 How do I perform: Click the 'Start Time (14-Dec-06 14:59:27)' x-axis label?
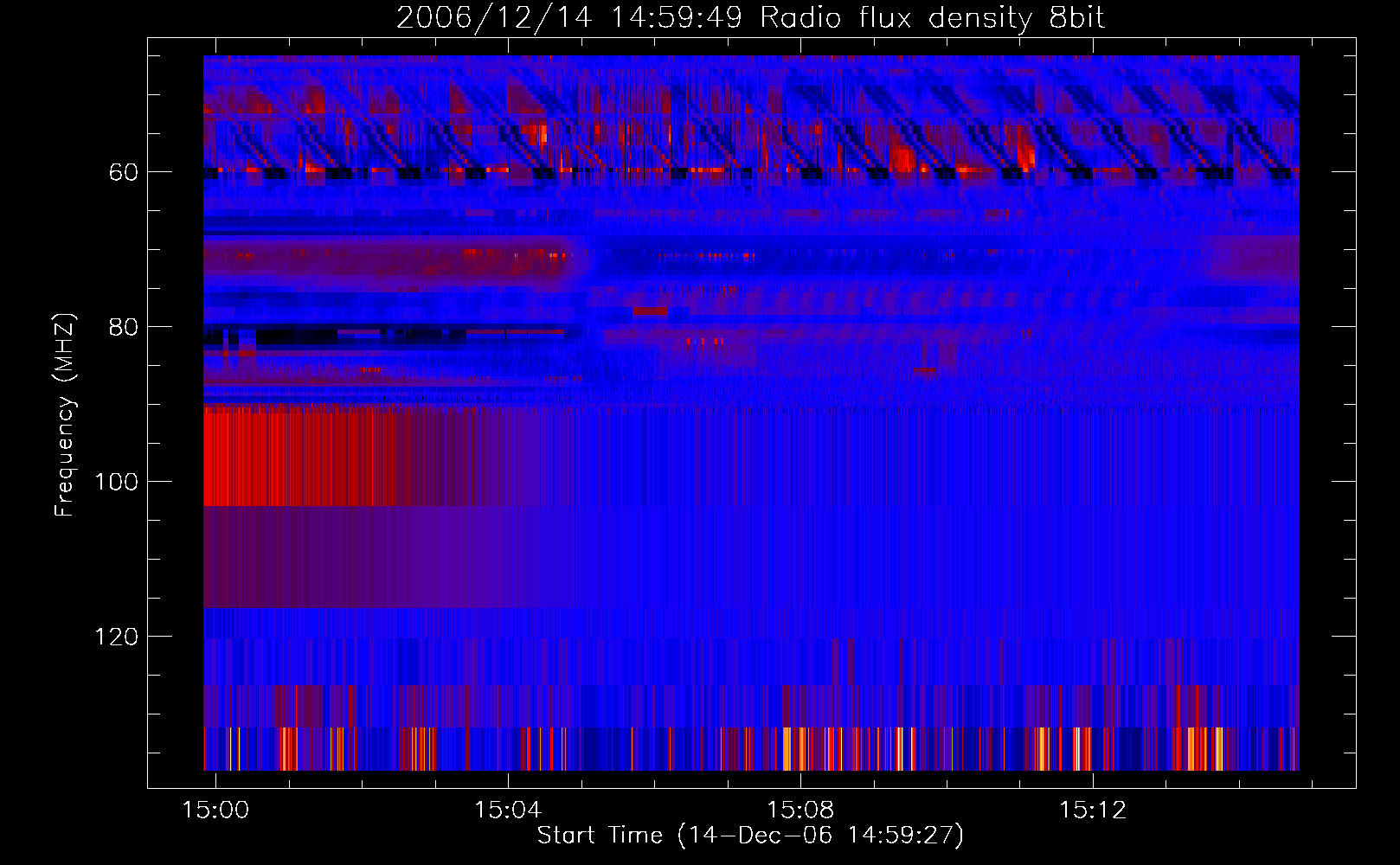pyautogui.click(x=750, y=836)
